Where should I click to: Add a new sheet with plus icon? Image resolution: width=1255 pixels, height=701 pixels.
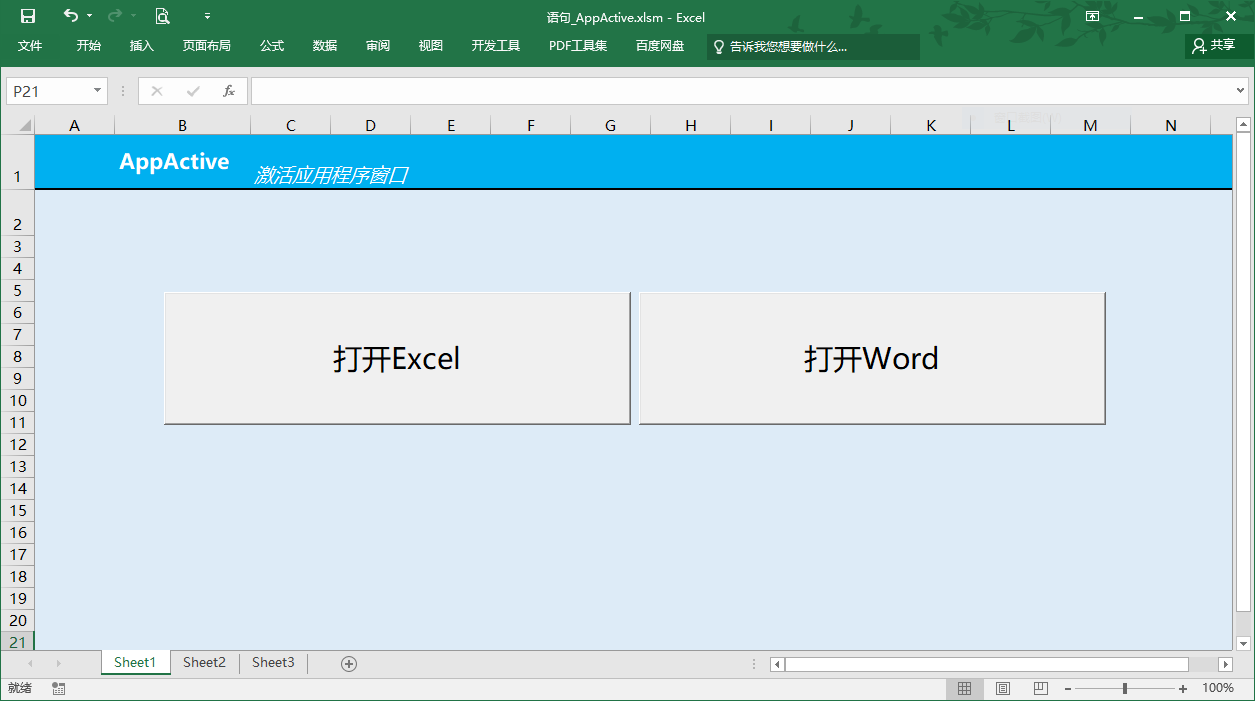click(x=349, y=663)
